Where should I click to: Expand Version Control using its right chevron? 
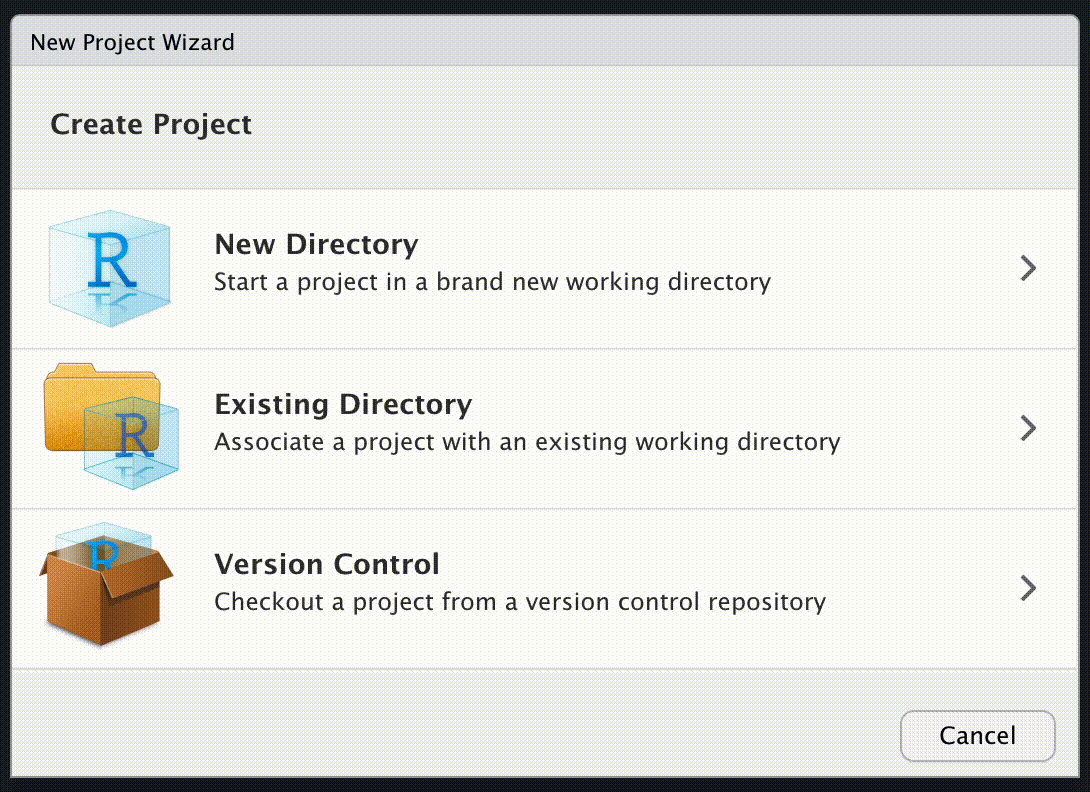click(x=1028, y=588)
